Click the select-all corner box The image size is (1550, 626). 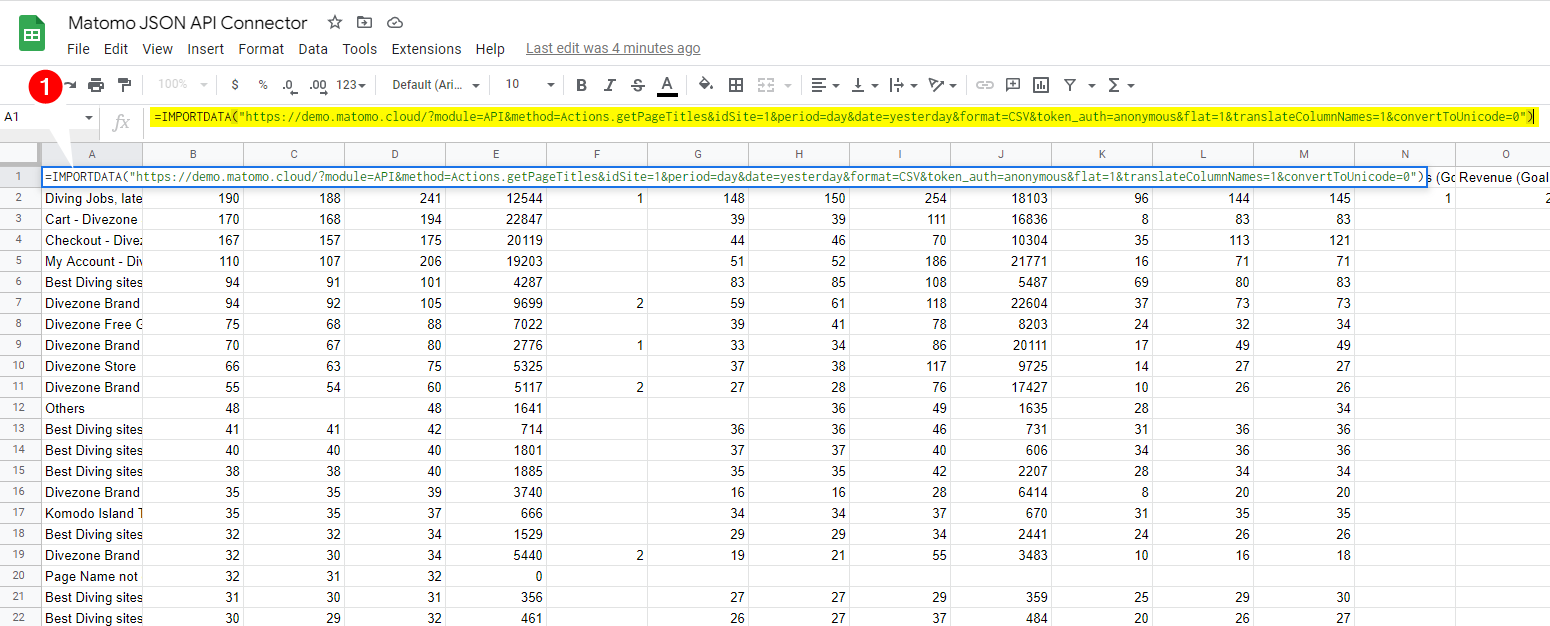tap(20, 153)
